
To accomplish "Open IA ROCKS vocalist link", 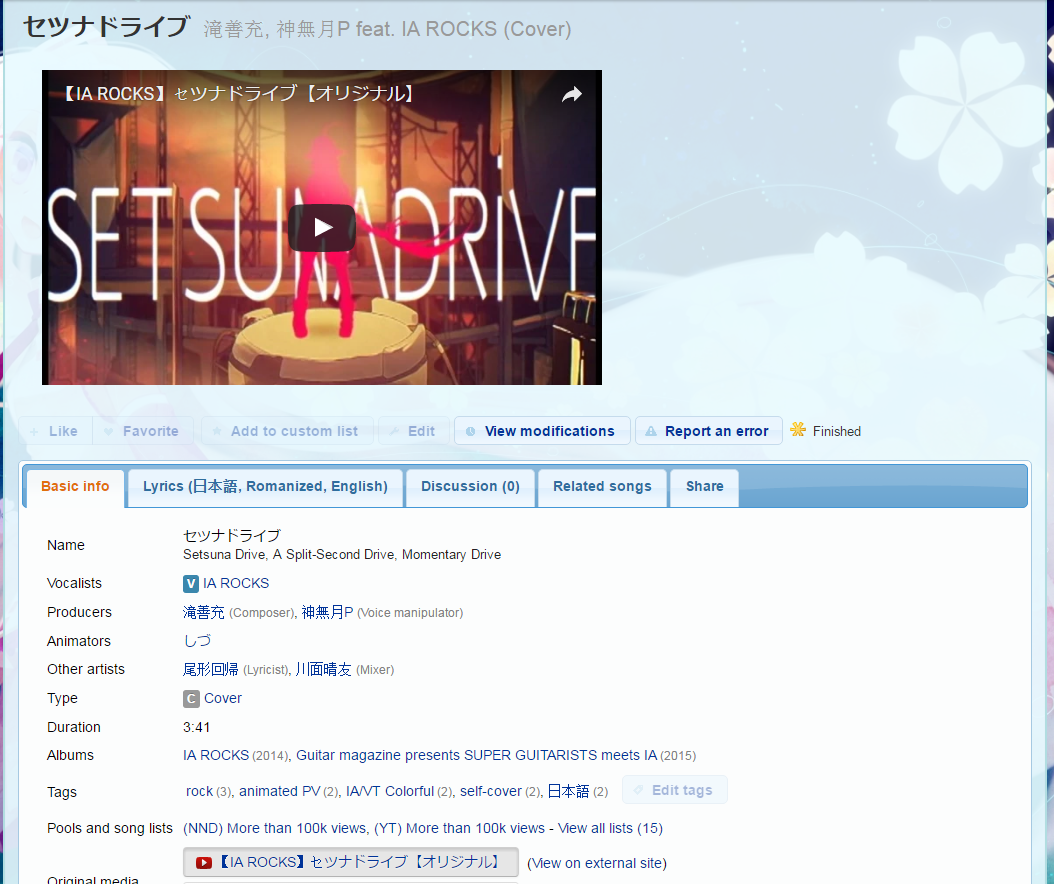I will (236, 584).
